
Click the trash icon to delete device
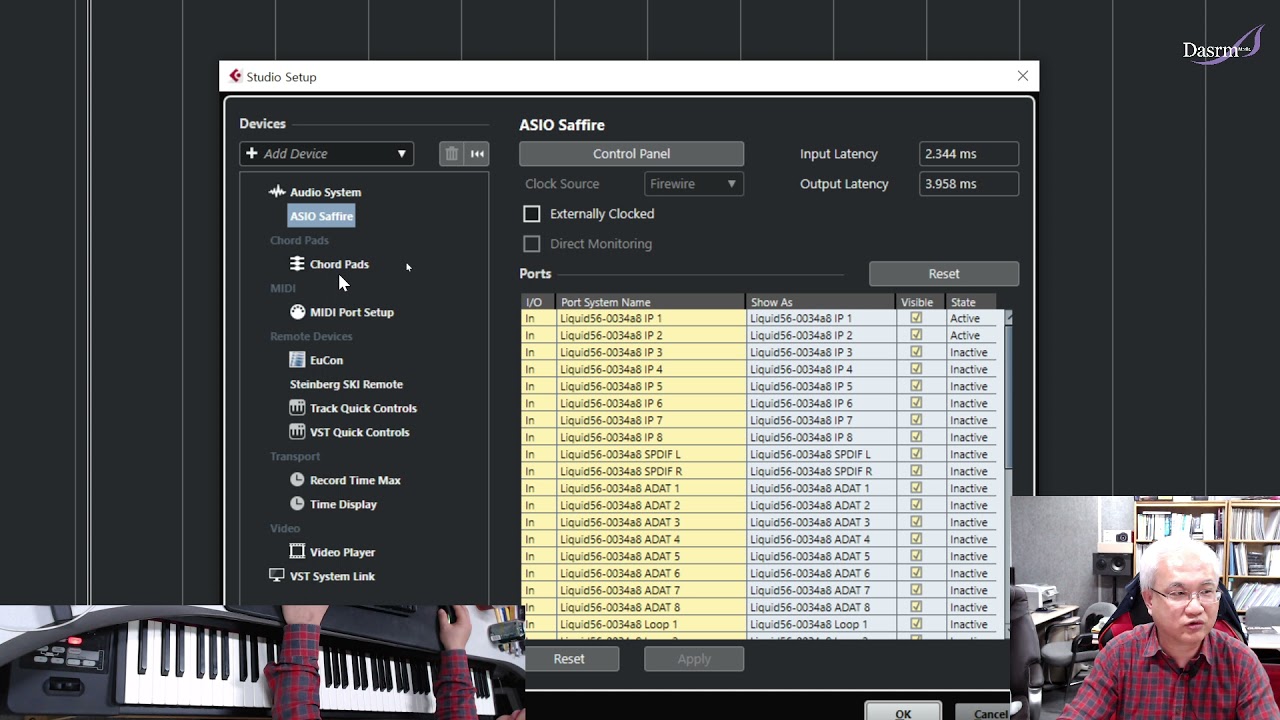[451, 154]
